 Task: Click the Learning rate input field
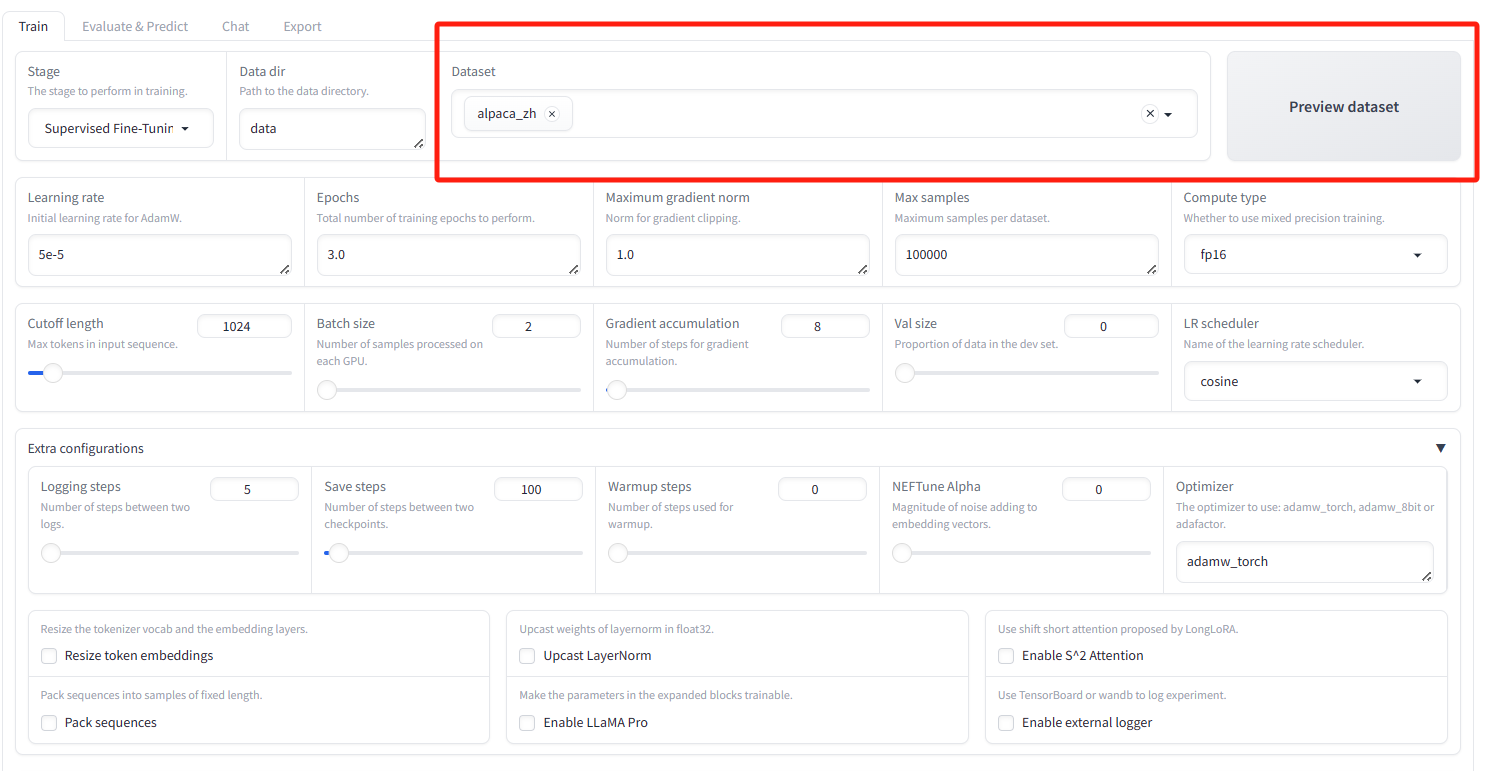(x=159, y=255)
